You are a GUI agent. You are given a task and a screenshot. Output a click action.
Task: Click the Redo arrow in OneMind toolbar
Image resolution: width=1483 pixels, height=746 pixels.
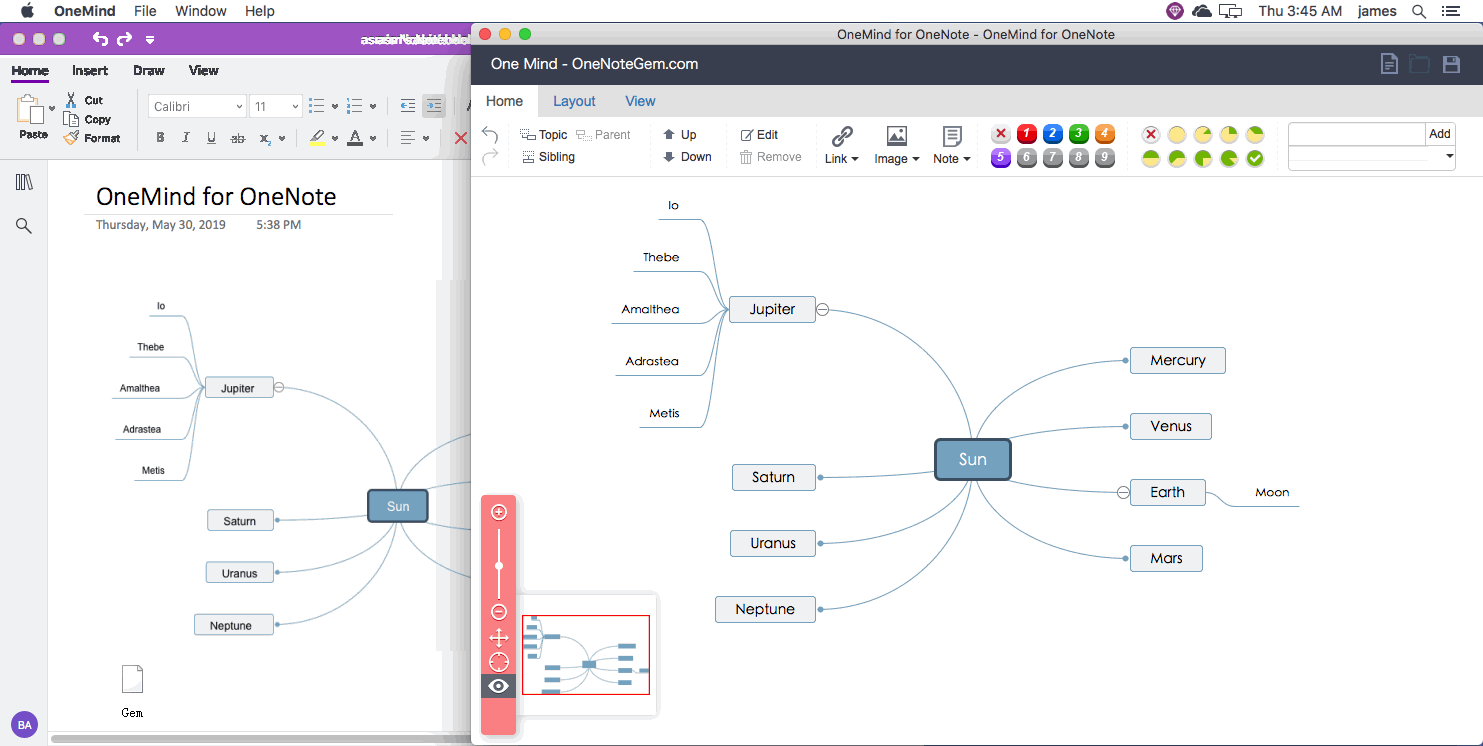tap(490, 157)
